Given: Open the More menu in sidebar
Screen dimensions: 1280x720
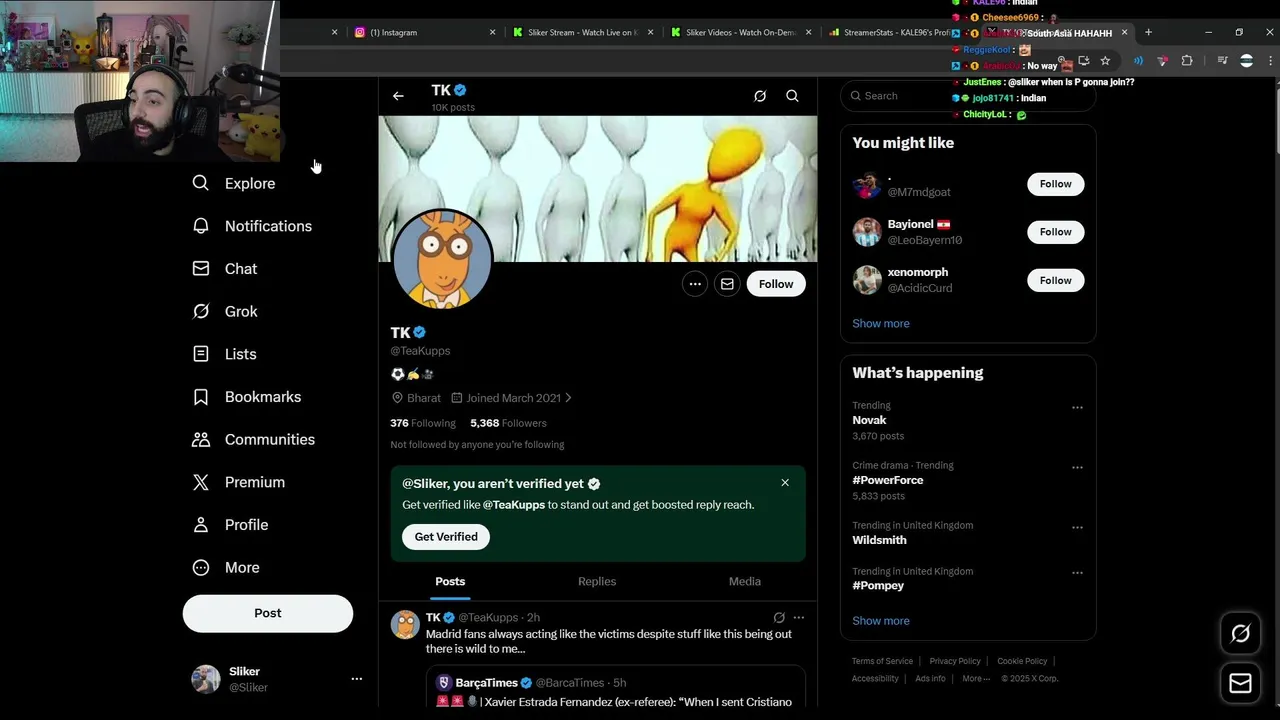Looking at the screenshot, I should point(227,567).
